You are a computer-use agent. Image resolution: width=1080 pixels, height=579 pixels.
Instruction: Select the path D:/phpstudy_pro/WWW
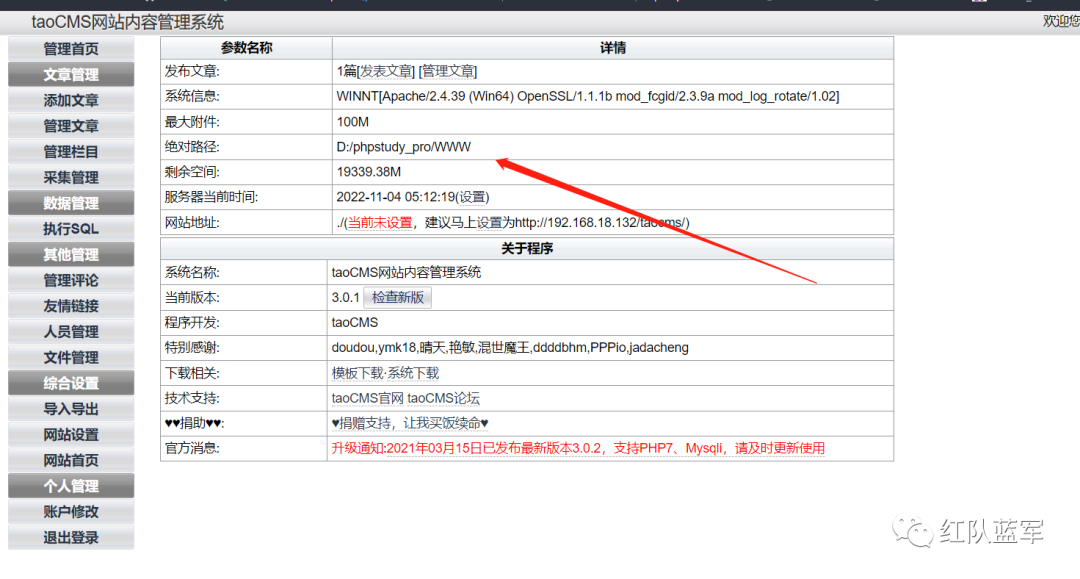[x=404, y=147]
